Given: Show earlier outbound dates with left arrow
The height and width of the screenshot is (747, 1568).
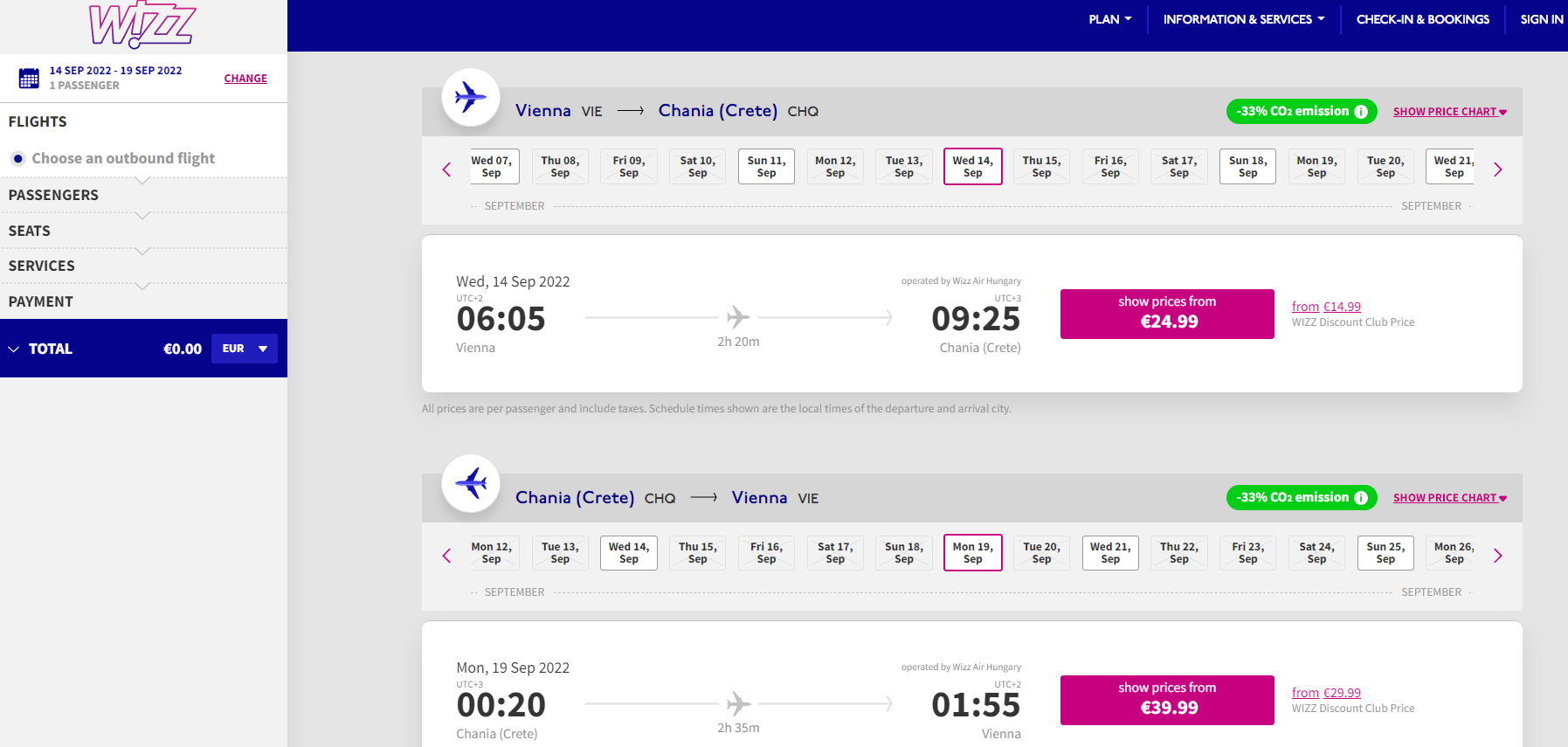Looking at the screenshot, I should 446,169.
